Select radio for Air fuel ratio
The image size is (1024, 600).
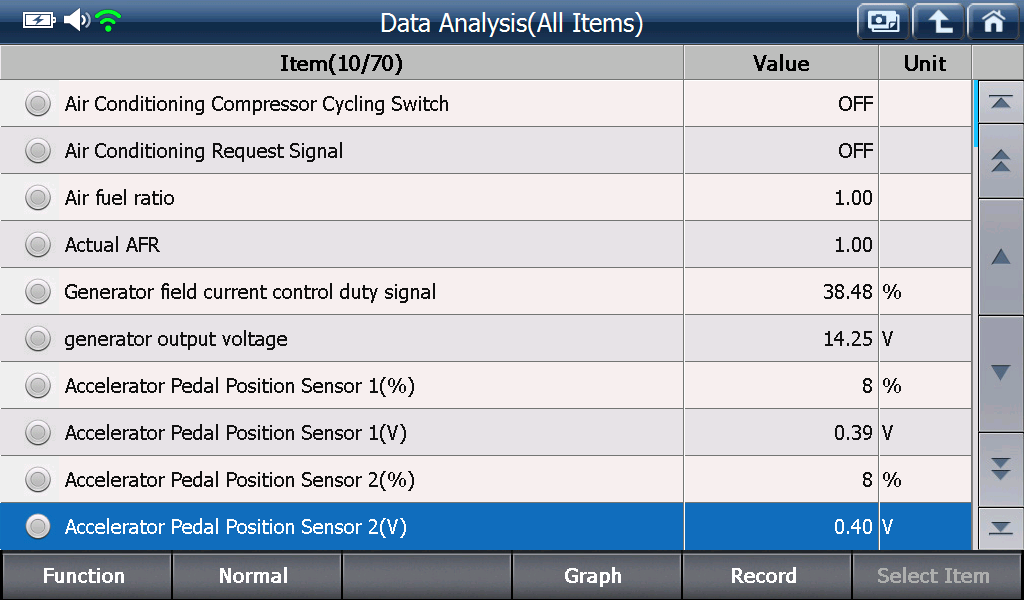tap(38, 198)
